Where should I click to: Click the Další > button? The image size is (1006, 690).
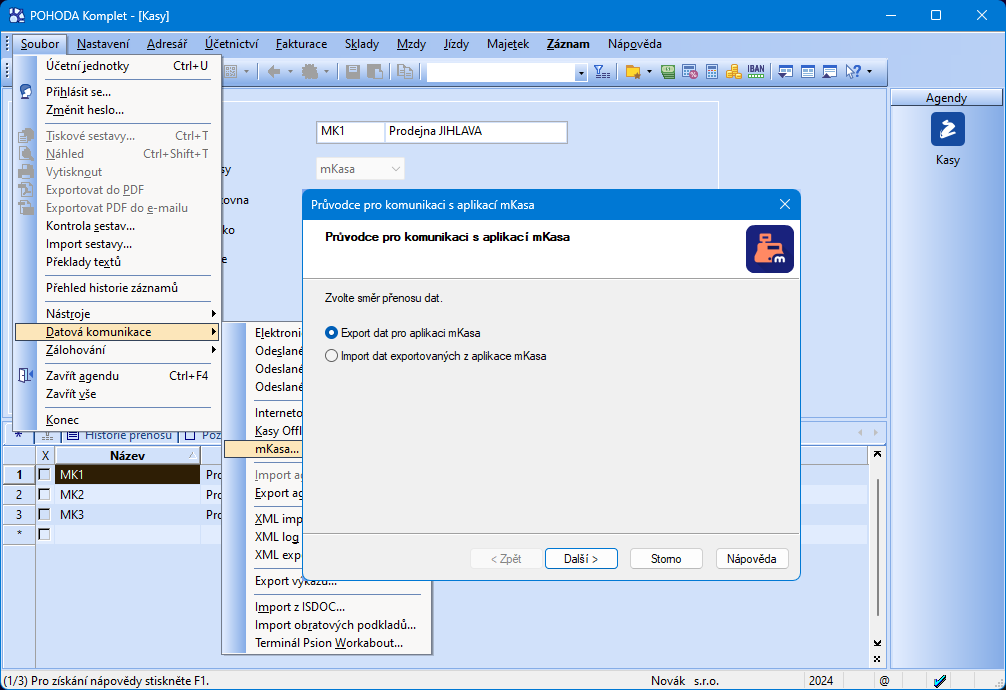click(x=581, y=558)
